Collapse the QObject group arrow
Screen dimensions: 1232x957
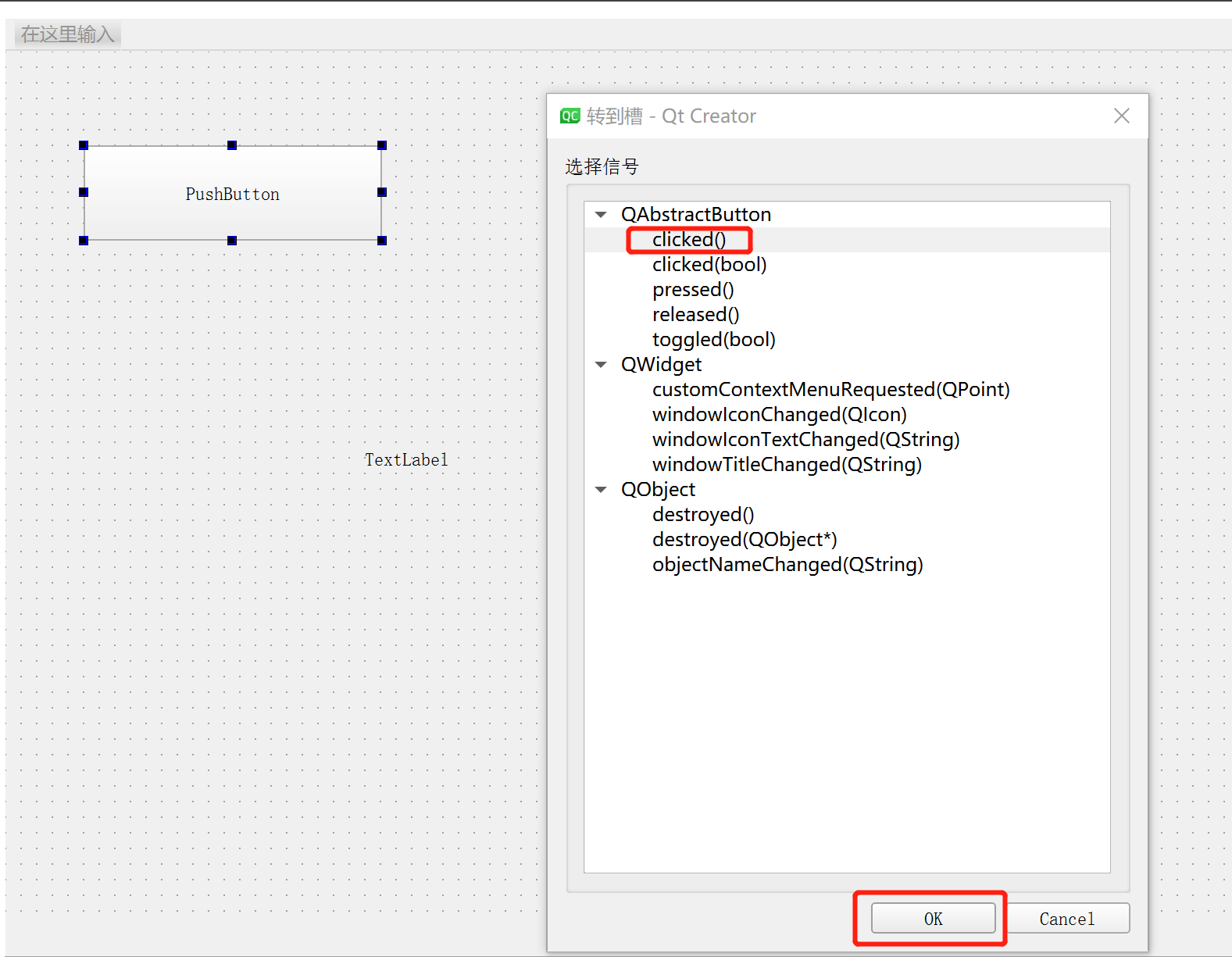click(601, 490)
